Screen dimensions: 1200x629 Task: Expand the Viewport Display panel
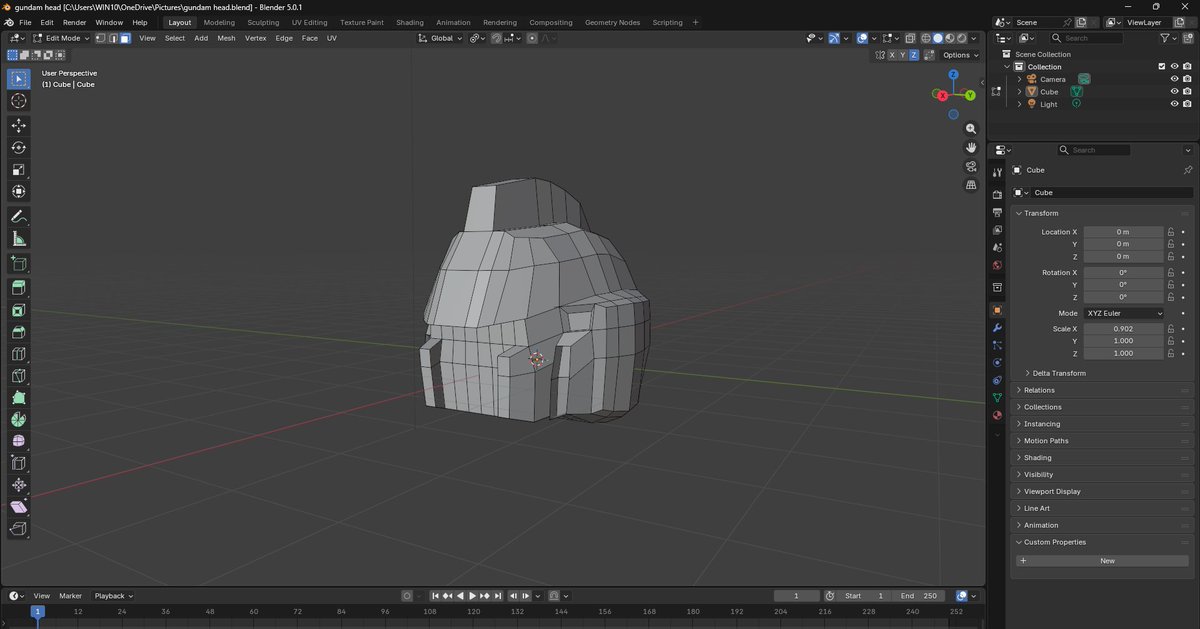pos(1101,491)
